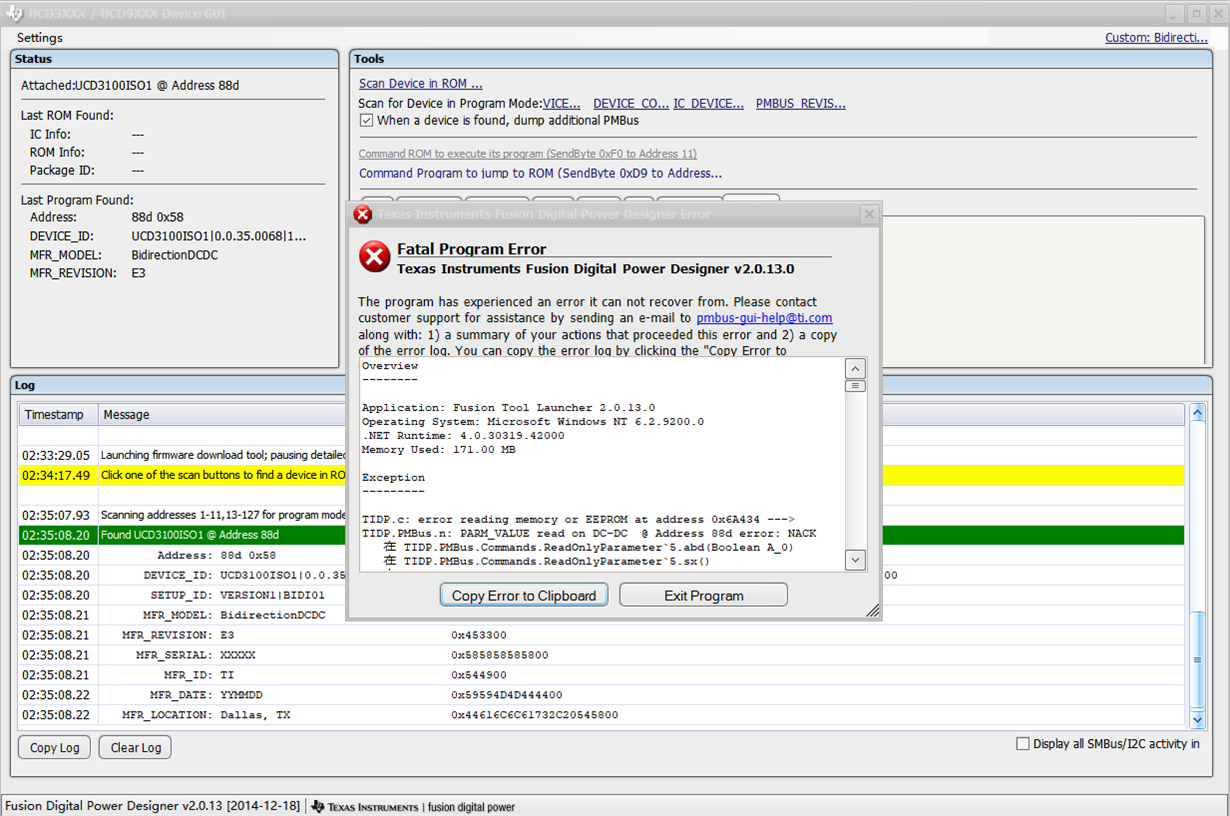Enable 'Display all SMBus/I2C activity' checkbox
This screenshot has height=816, width=1230.
[1022, 743]
